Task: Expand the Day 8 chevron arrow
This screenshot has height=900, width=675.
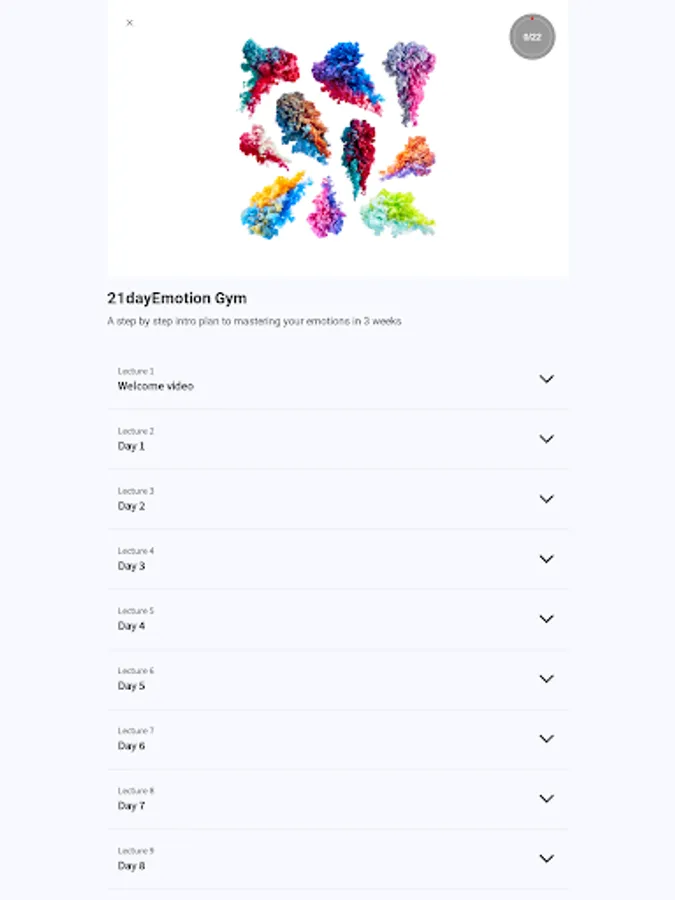Action: [x=546, y=859]
